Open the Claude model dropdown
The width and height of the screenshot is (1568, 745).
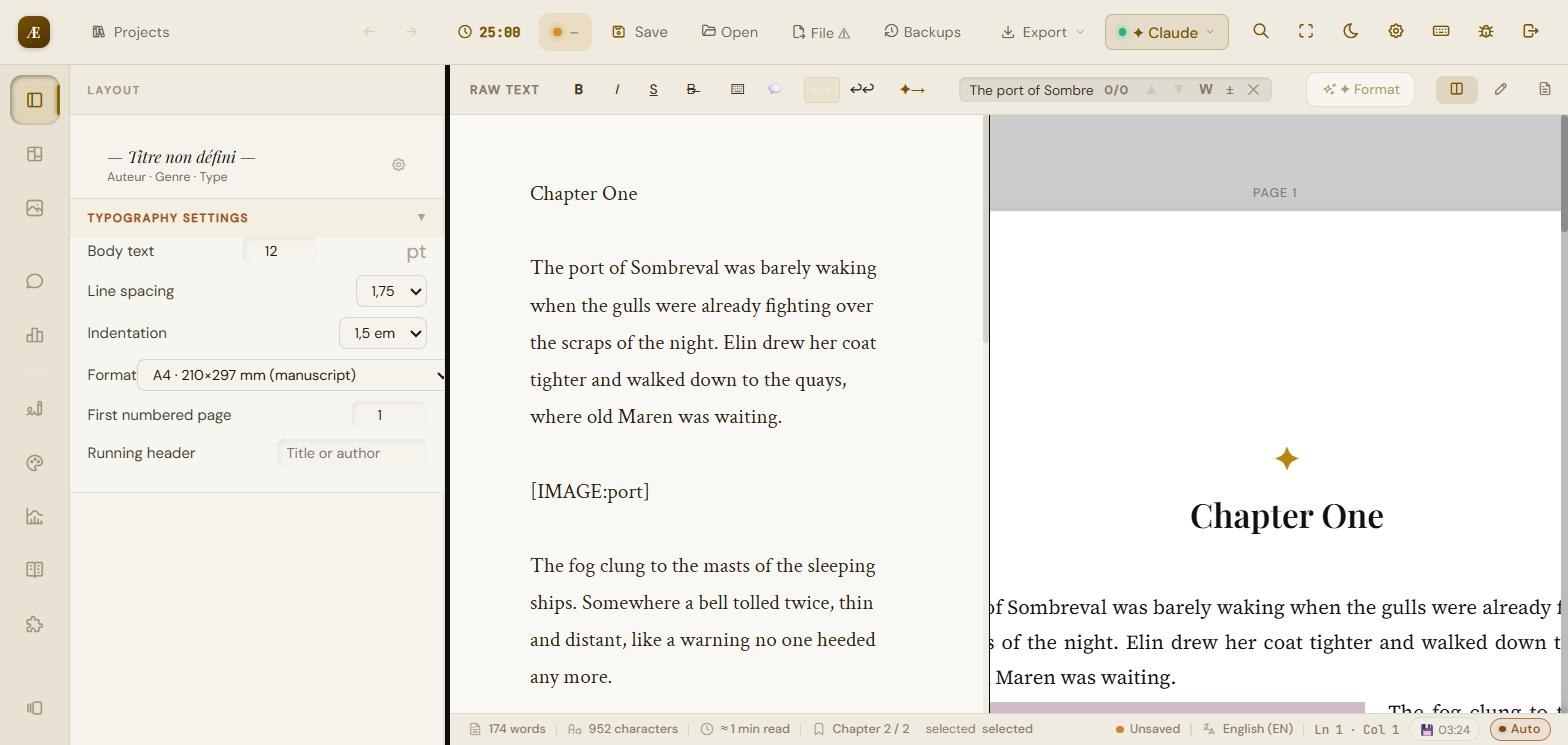[x=1166, y=32]
